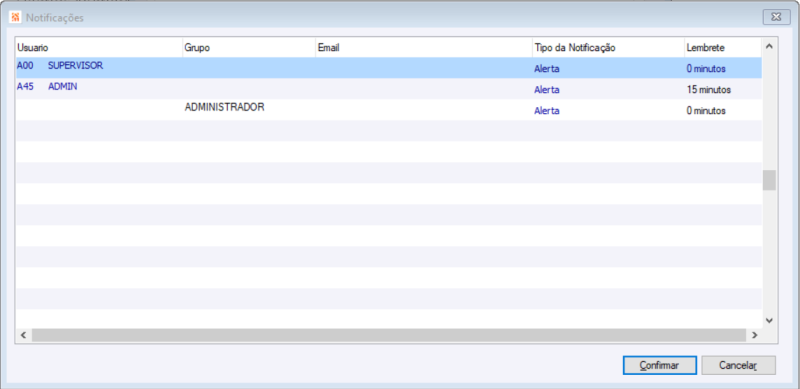Select the SUPERVISOR user name

coord(76,66)
